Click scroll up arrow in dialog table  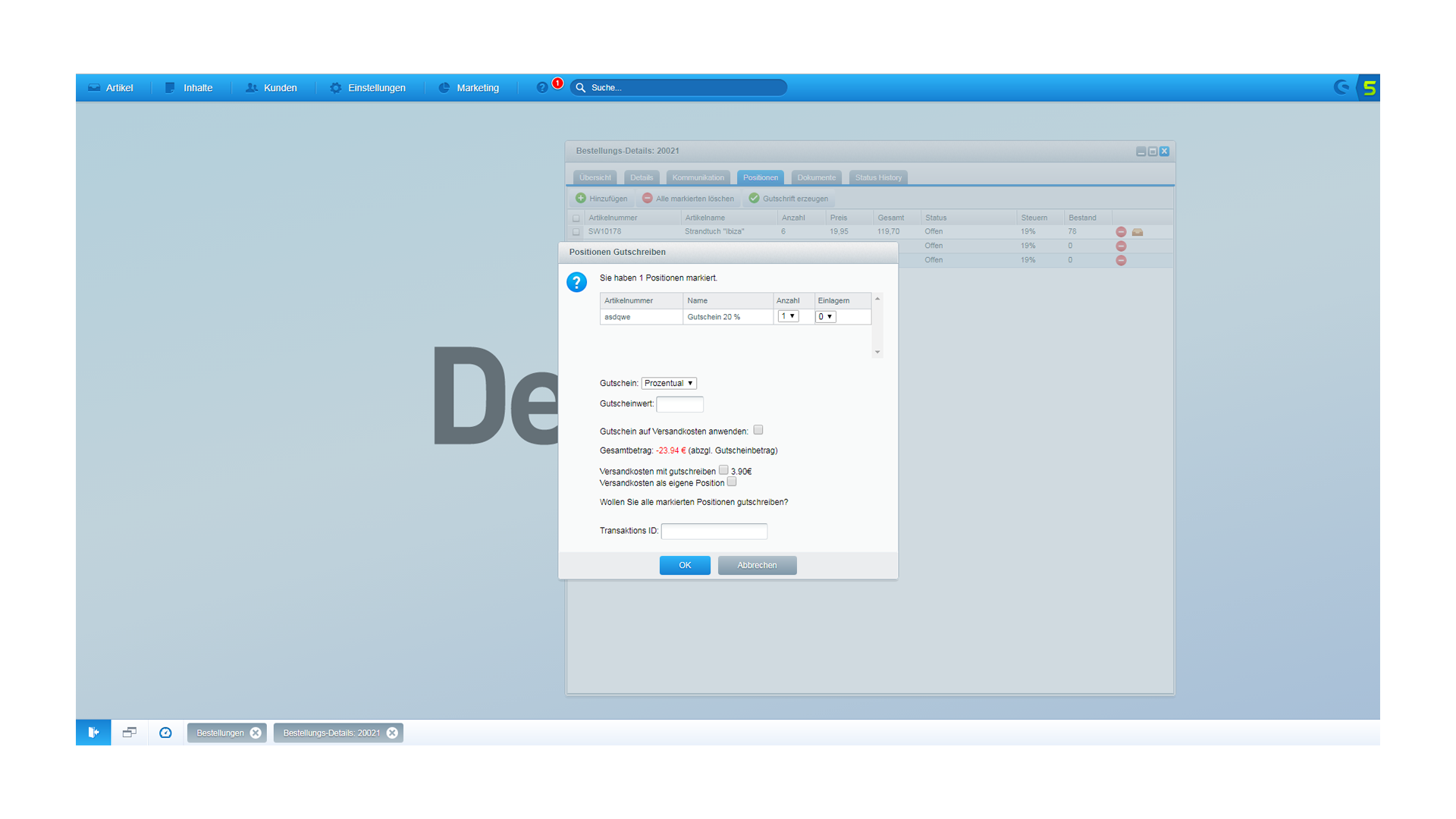click(877, 299)
